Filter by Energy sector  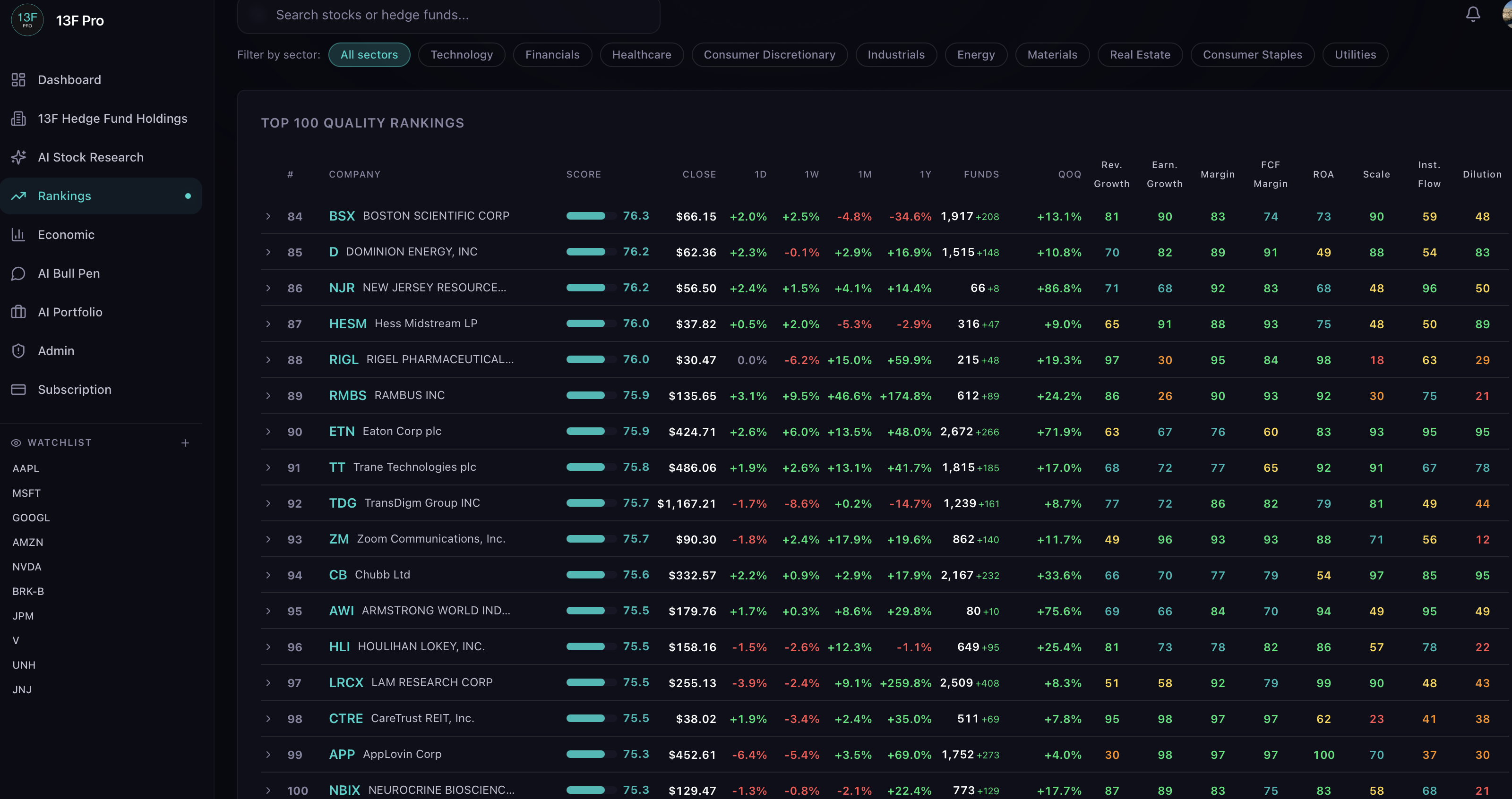976,55
